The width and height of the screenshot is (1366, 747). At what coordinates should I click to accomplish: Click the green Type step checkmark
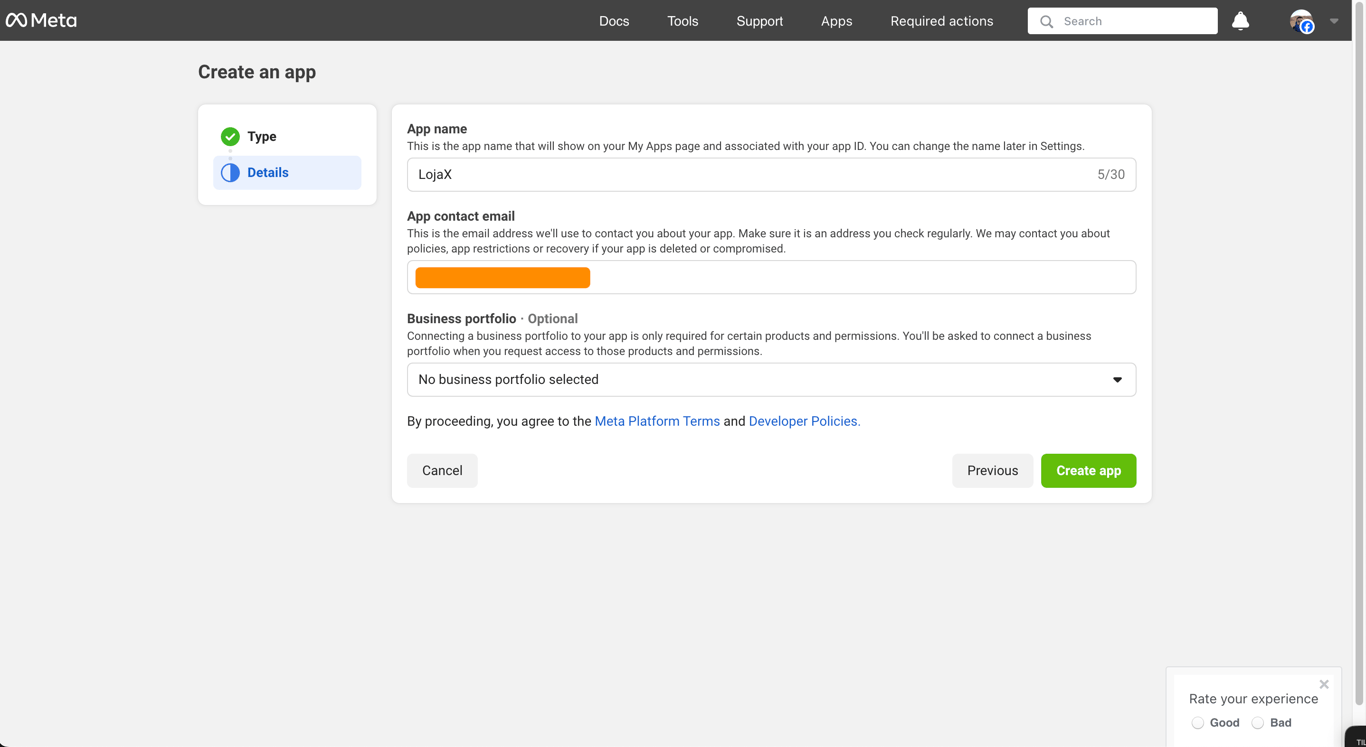230,136
